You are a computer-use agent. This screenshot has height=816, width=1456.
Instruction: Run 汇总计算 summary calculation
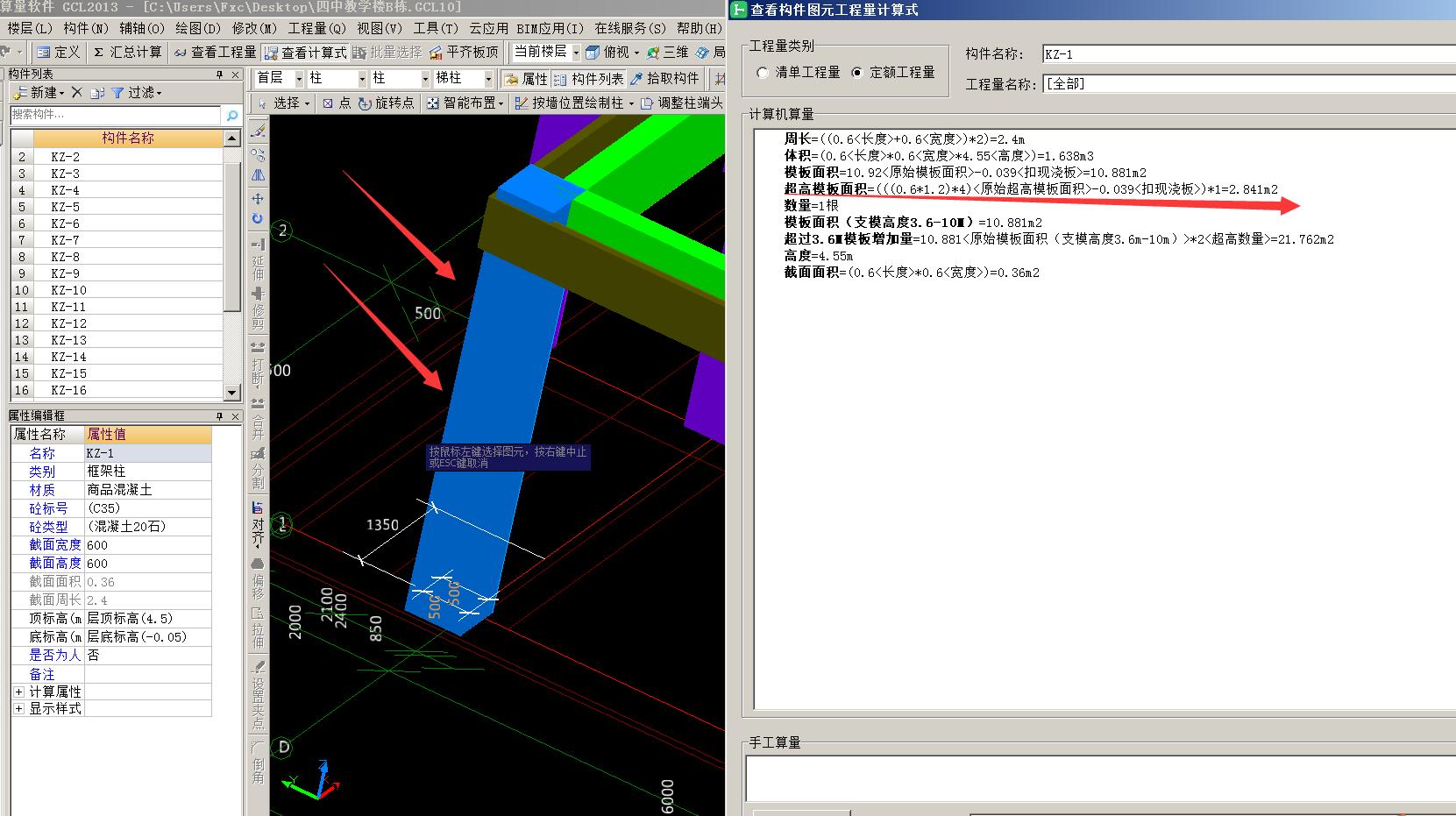click(128, 53)
